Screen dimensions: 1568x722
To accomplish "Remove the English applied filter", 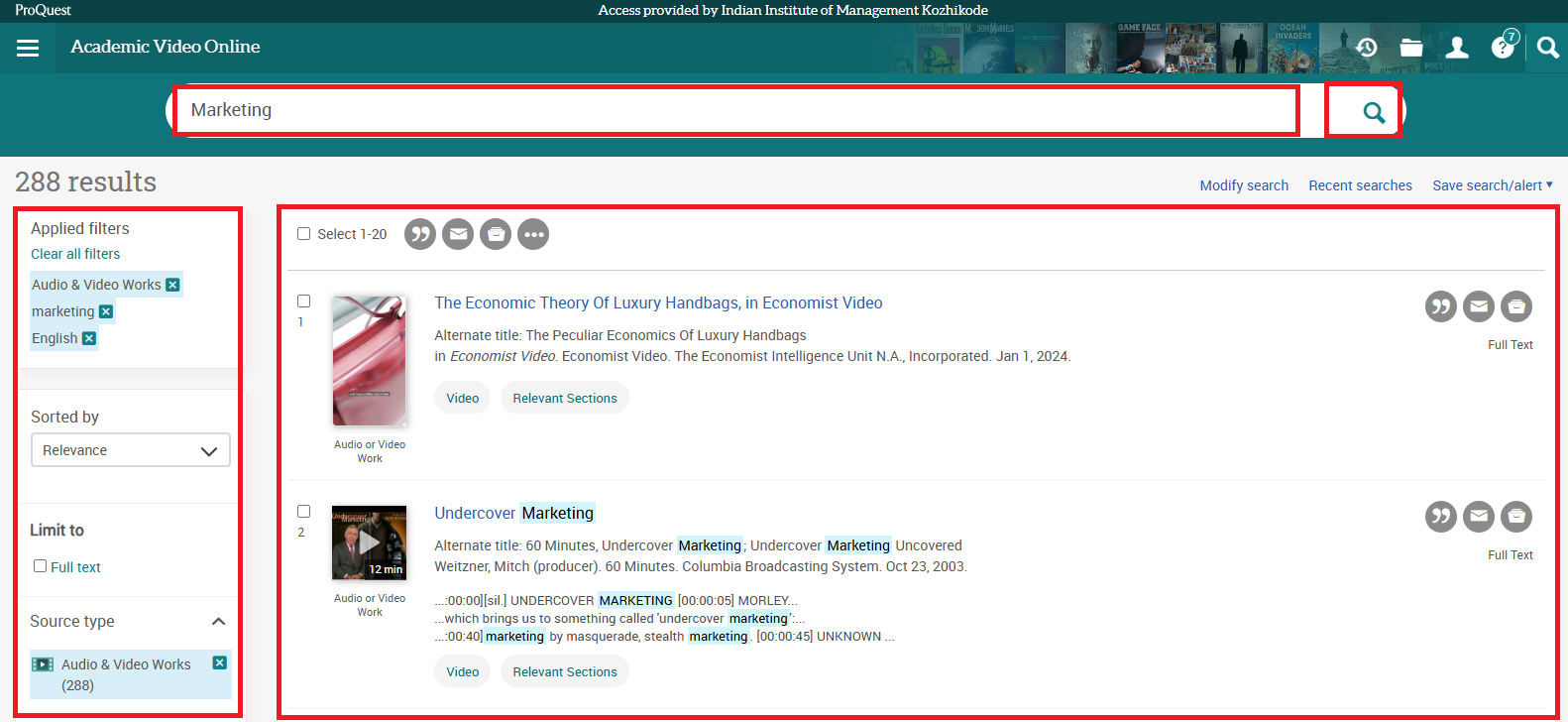I will 89,338.
